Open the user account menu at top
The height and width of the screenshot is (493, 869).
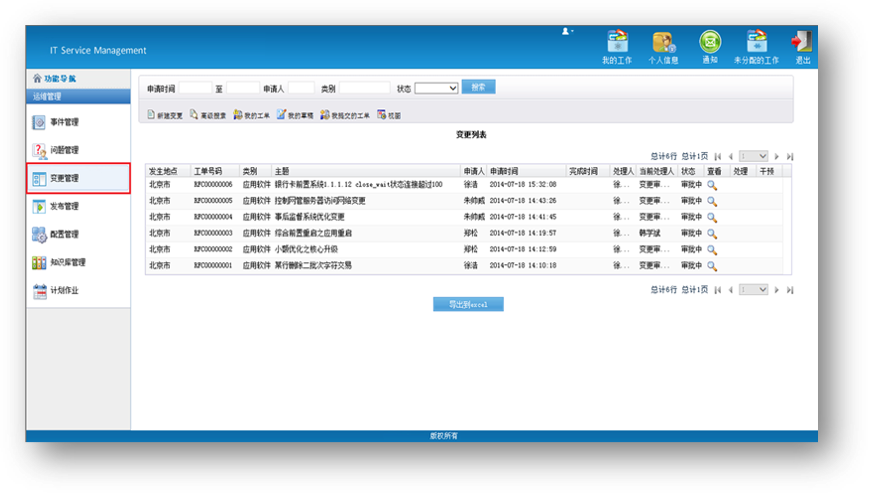tap(569, 32)
